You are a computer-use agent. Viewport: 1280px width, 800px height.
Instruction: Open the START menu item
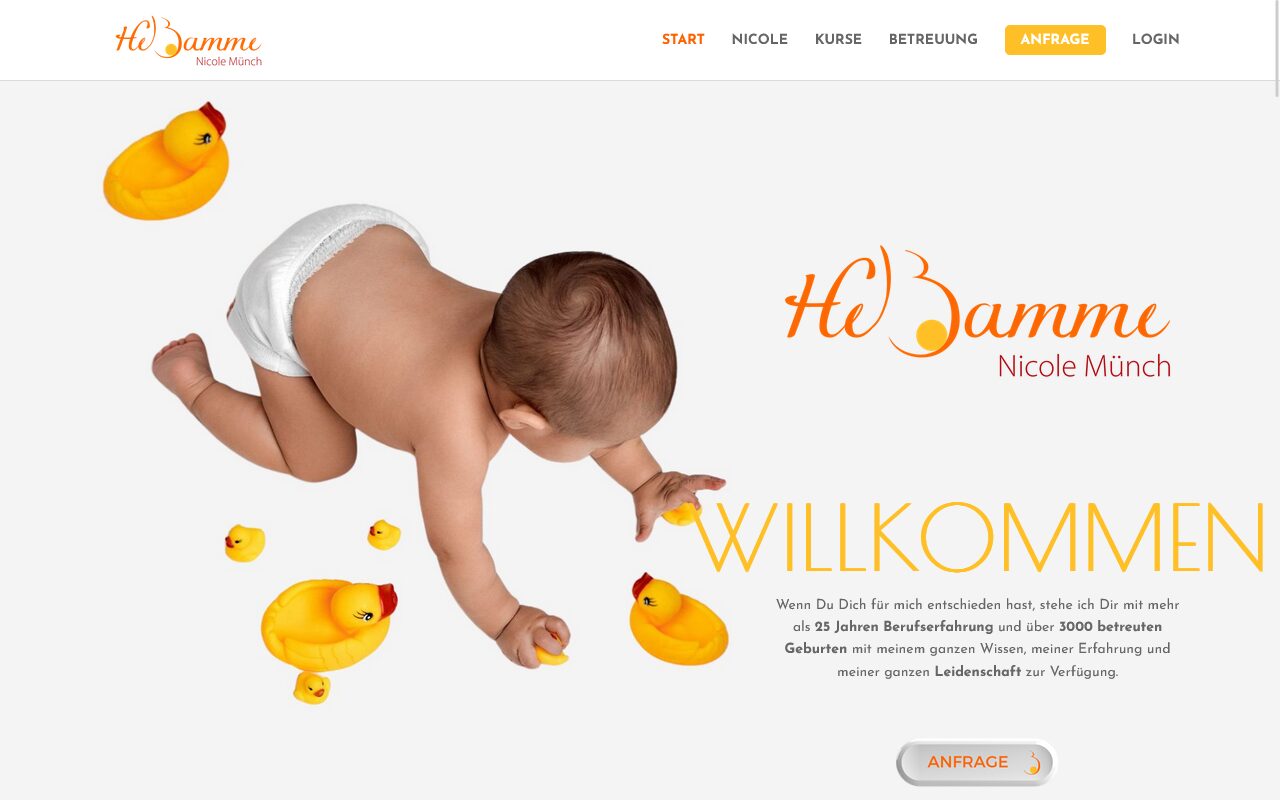click(683, 40)
